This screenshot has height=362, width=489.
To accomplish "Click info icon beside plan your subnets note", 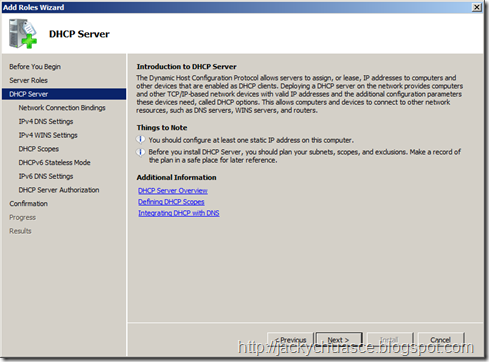I will (x=140, y=152).
